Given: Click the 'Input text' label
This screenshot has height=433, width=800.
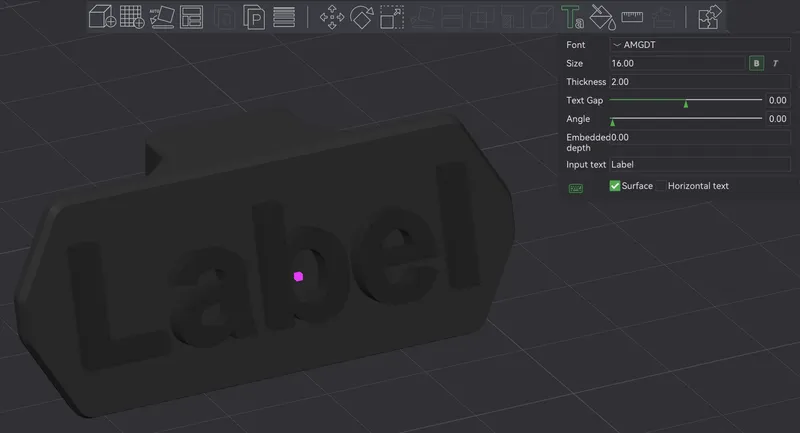Looking at the screenshot, I should tap(586, 165).
